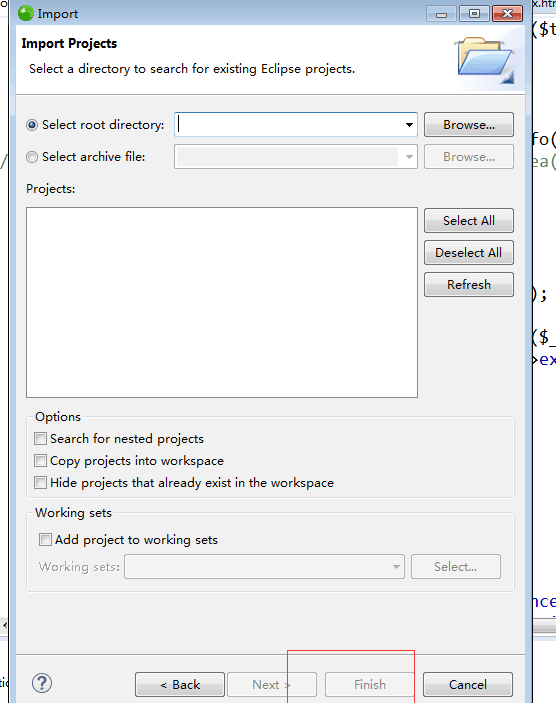Click the Next > button

tap(272, 685)
